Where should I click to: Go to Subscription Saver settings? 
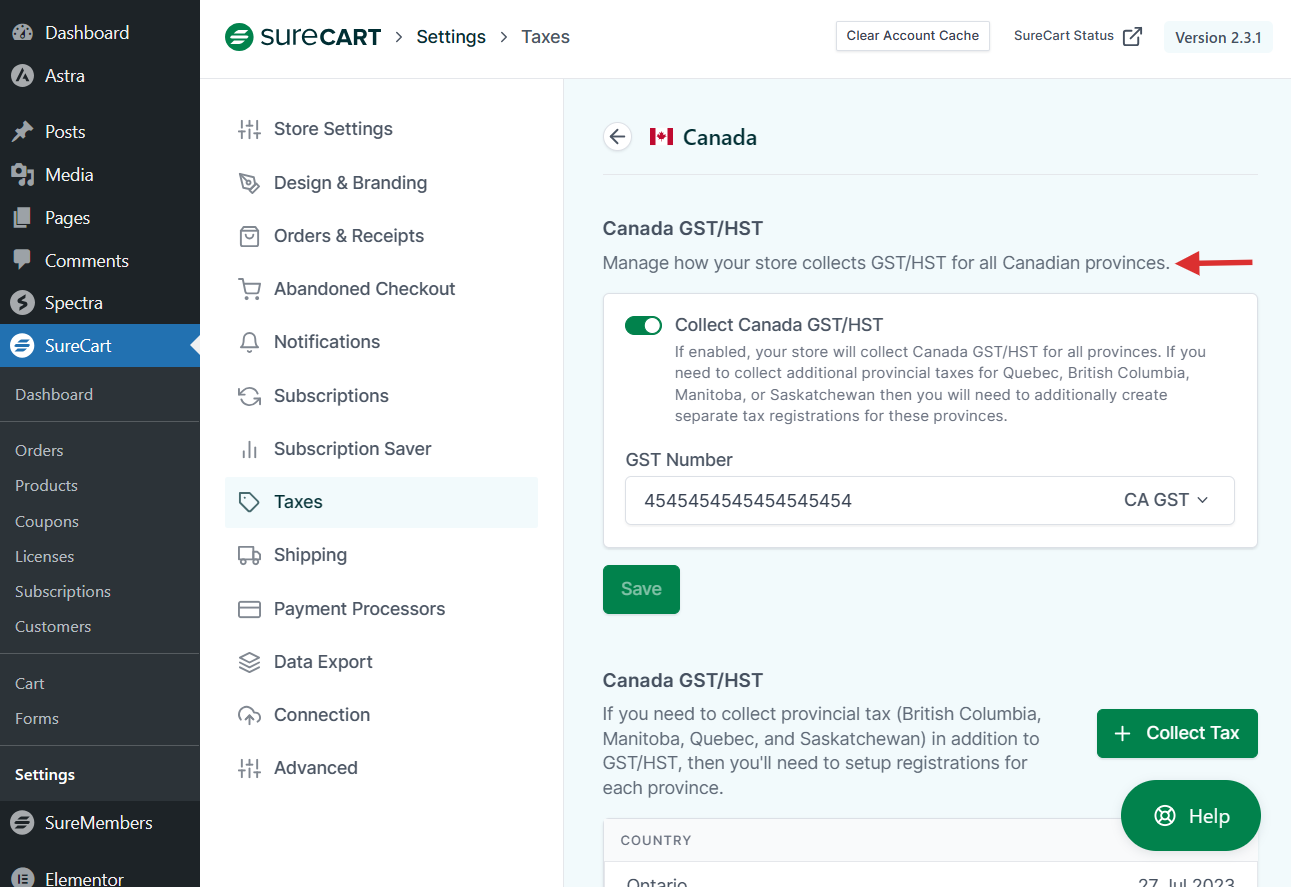pyautogui.click(x=352, y=449)
